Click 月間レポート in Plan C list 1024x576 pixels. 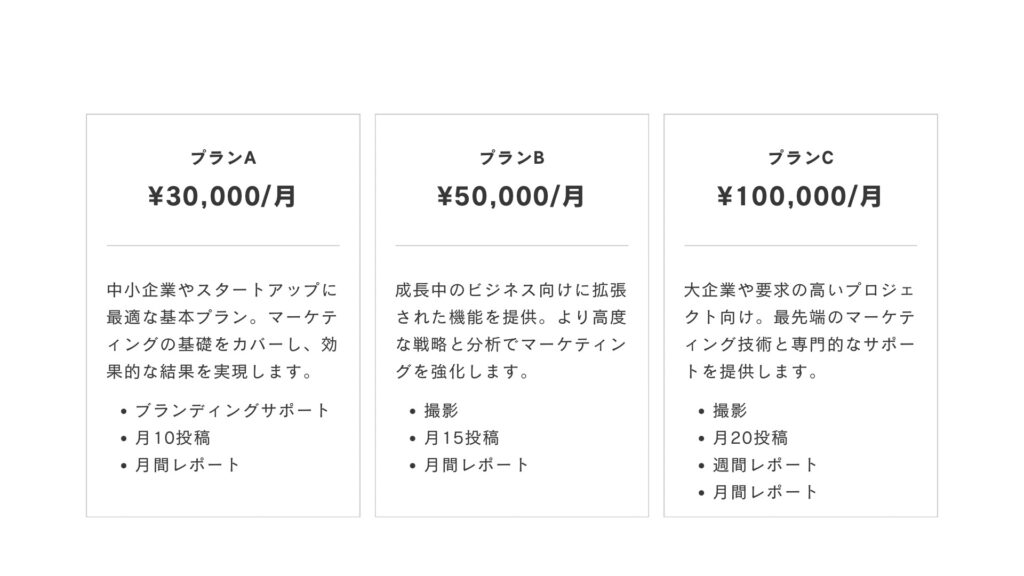(x=765, y=492)
